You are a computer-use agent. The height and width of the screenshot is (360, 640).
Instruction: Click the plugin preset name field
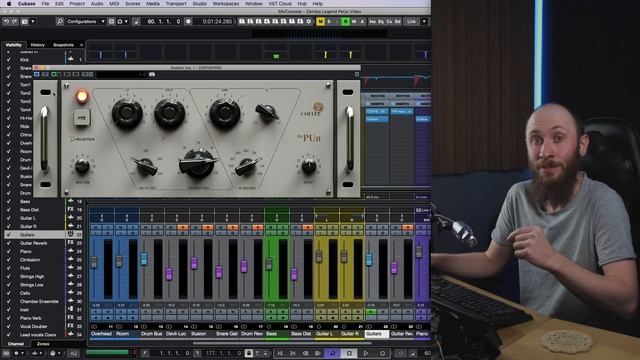click(x=121, y=74)
